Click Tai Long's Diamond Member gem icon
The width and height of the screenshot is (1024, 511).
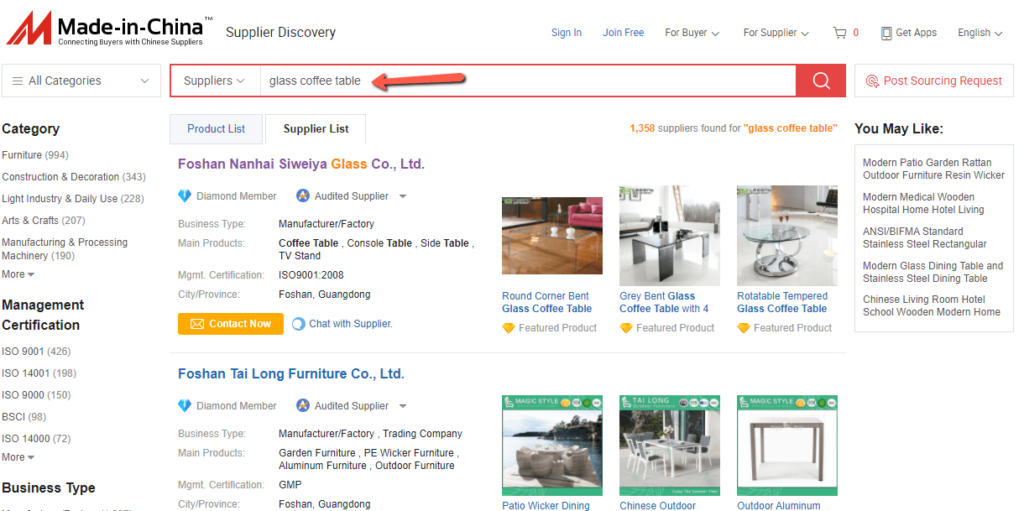[185, 406]
